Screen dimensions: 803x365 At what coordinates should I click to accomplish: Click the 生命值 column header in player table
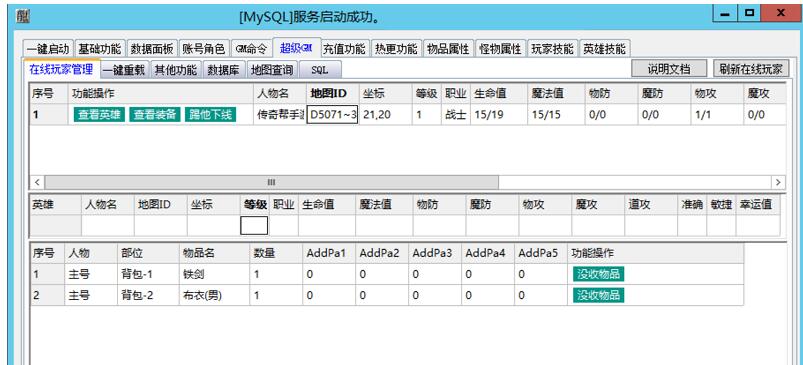click(x=499, y=94)
